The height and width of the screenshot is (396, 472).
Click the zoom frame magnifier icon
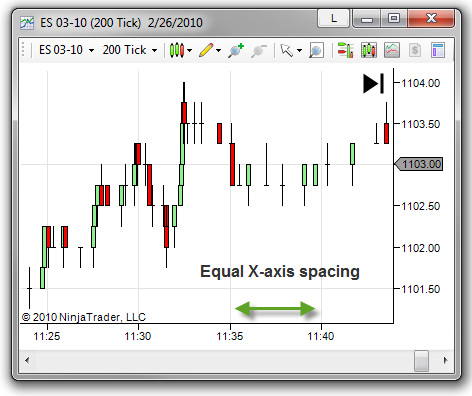[x=316, y=51]
